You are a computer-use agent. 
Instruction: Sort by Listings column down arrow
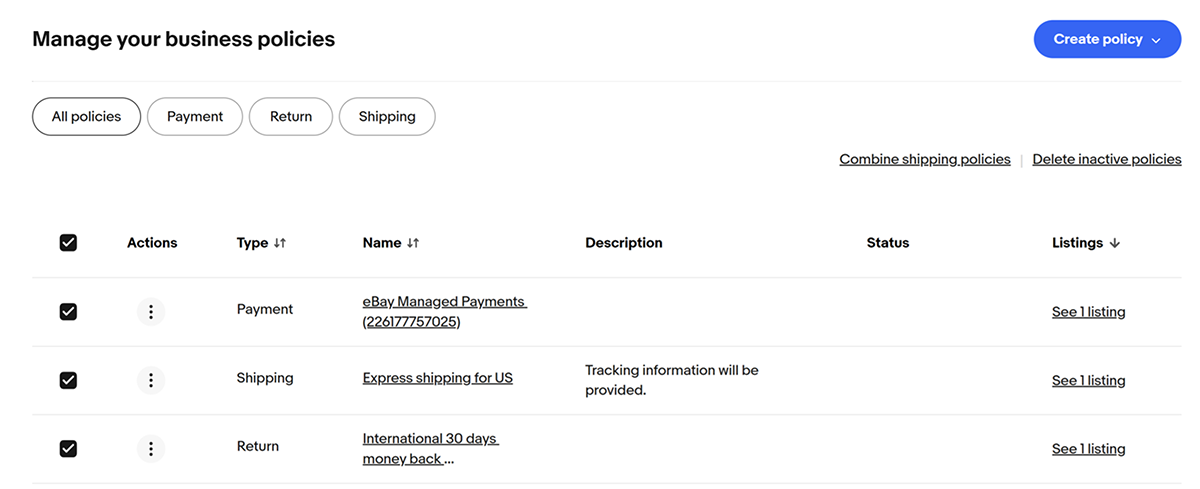1115,243
